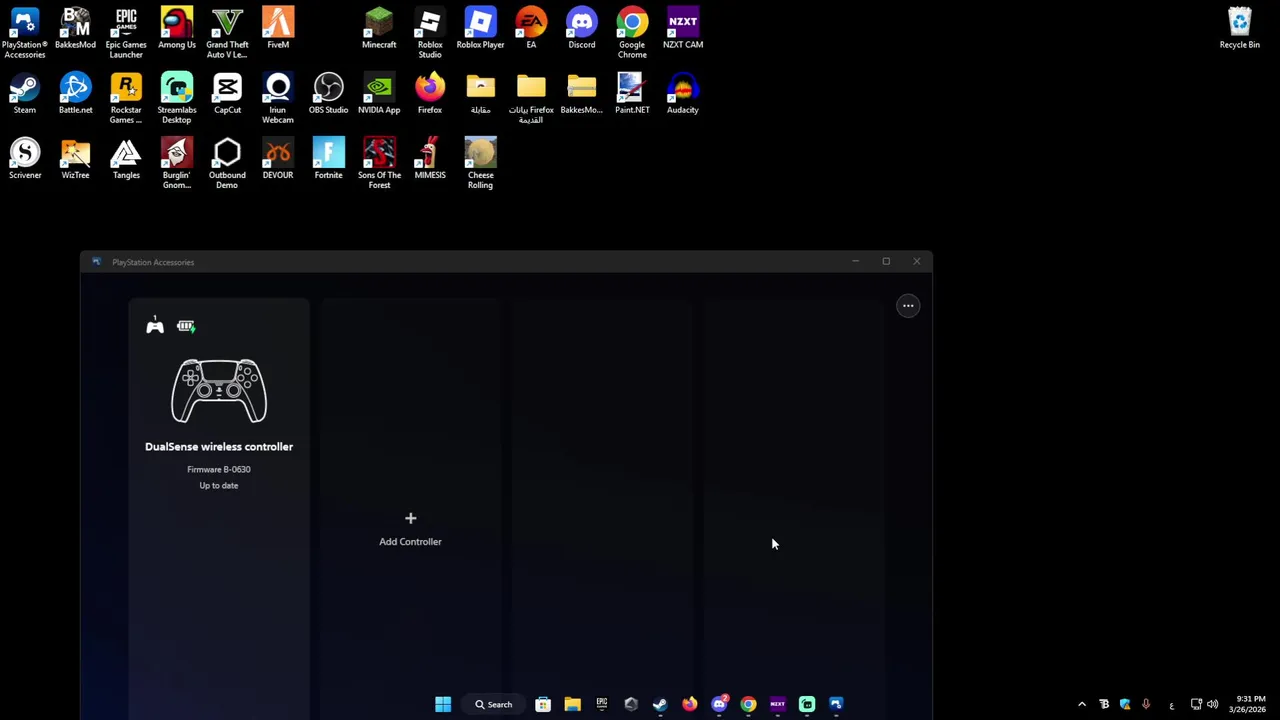Click the player one gamepad indicator icon
This screenshot has width=1280, height=720.
[155, 325]
